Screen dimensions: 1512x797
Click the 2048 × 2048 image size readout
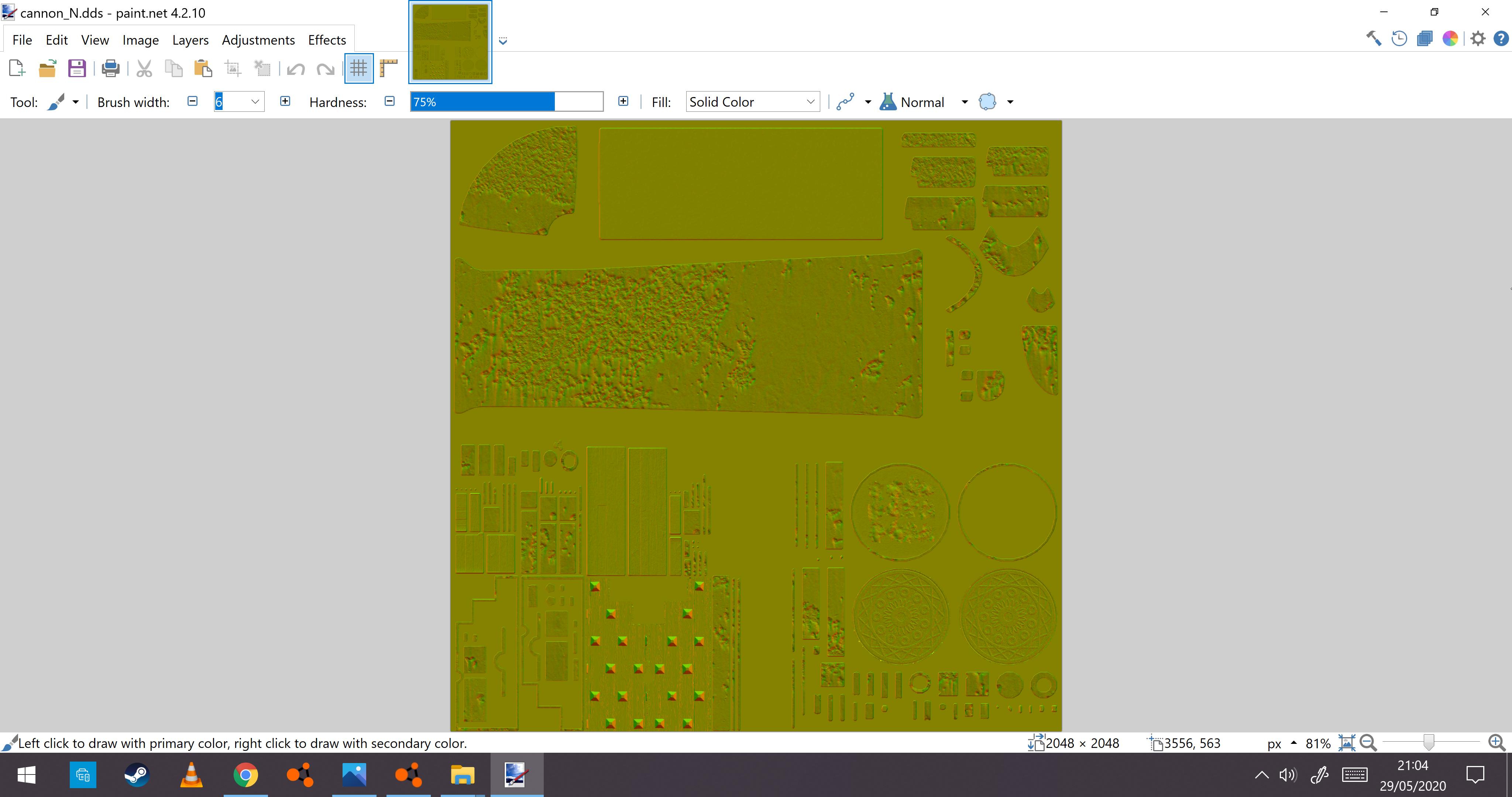point(1082,743)
